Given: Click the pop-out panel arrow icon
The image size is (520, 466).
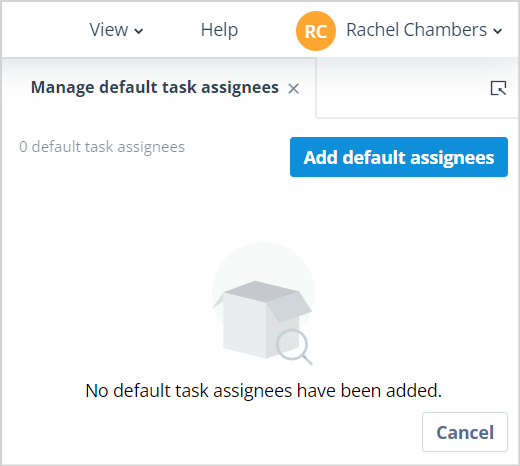Looking at the screenshot, I should [x=499, y=88].
